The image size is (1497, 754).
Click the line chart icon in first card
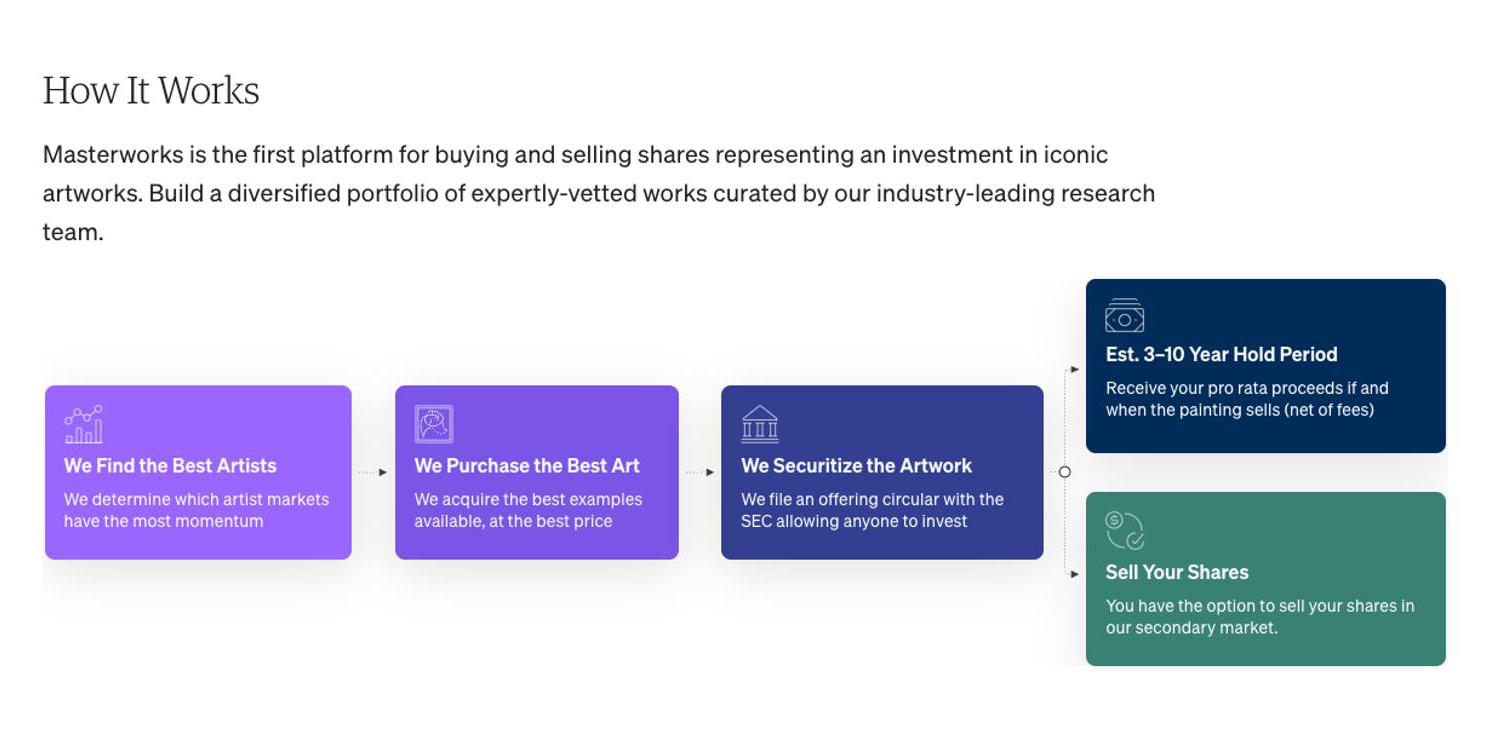(83, 424)
